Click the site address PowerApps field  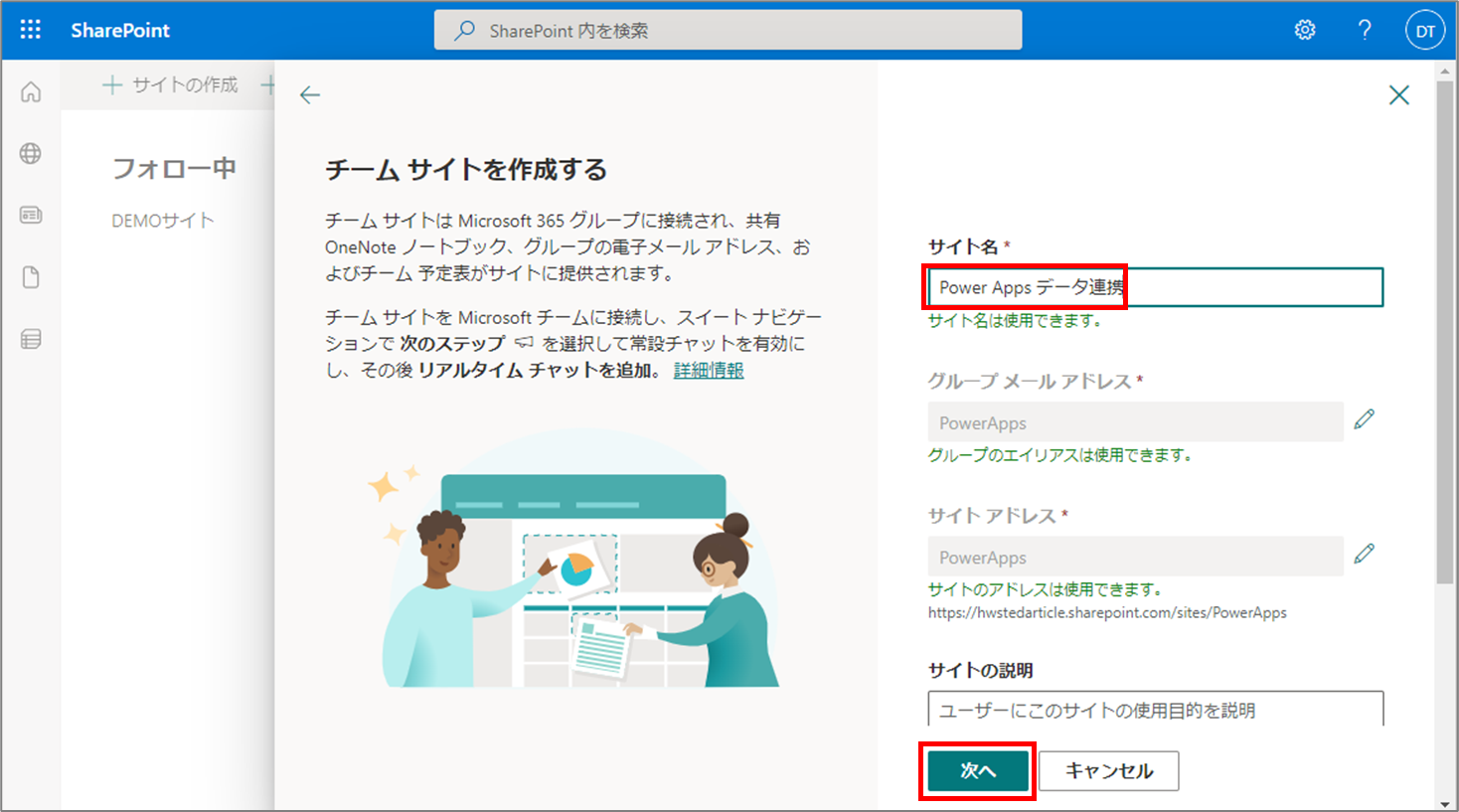point(1136,557)
